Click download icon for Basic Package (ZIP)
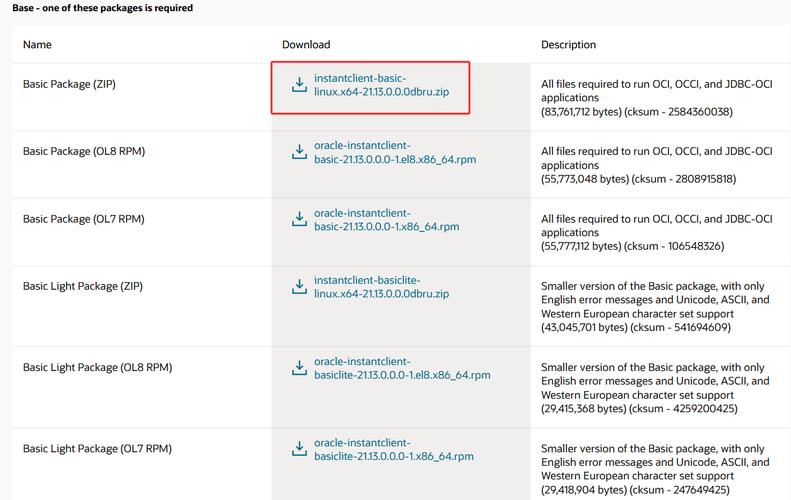The width and height of the screenshot is (791, 500). (x=299, y=85)
